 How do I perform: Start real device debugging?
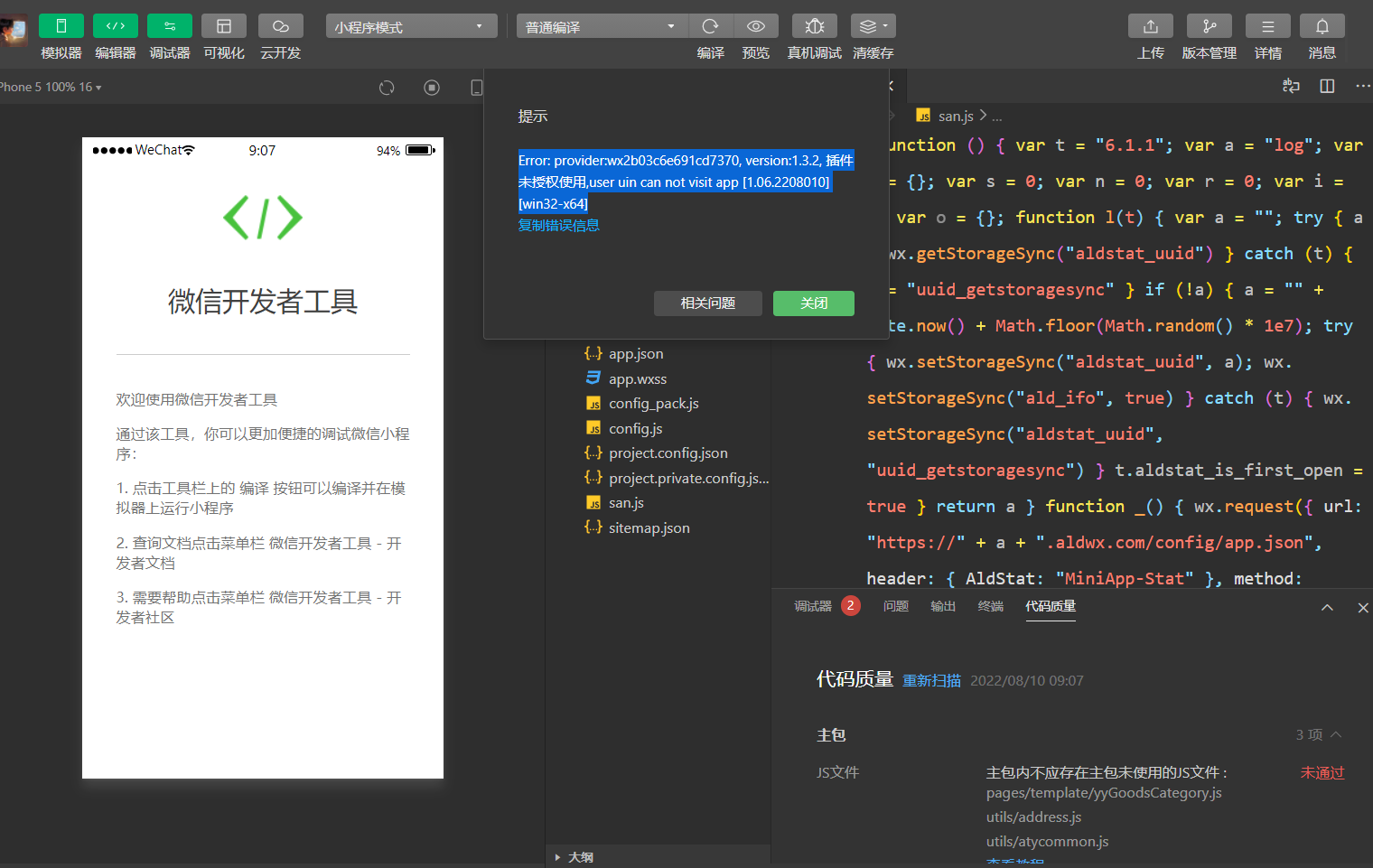coord(814,26)
